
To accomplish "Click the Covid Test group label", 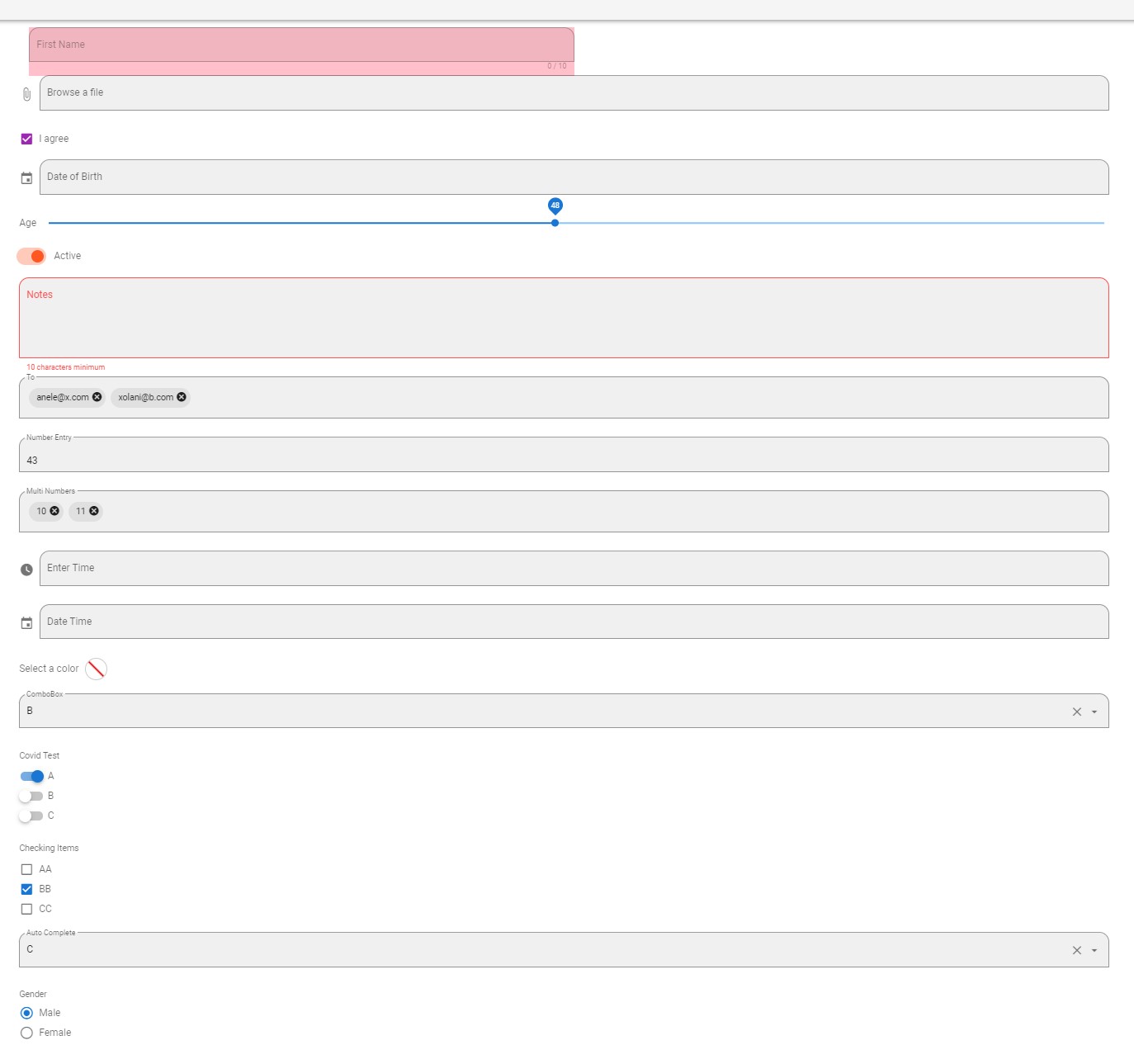I will coord(40,755).
